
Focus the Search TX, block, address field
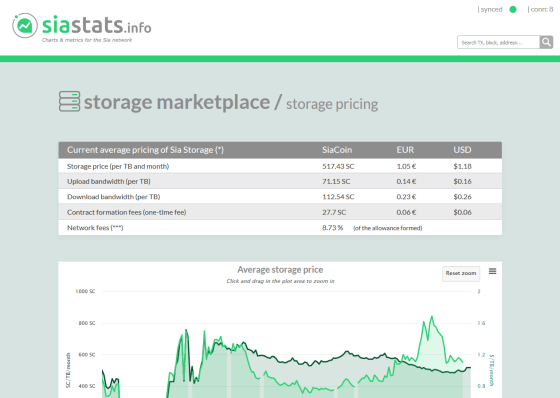498,42
